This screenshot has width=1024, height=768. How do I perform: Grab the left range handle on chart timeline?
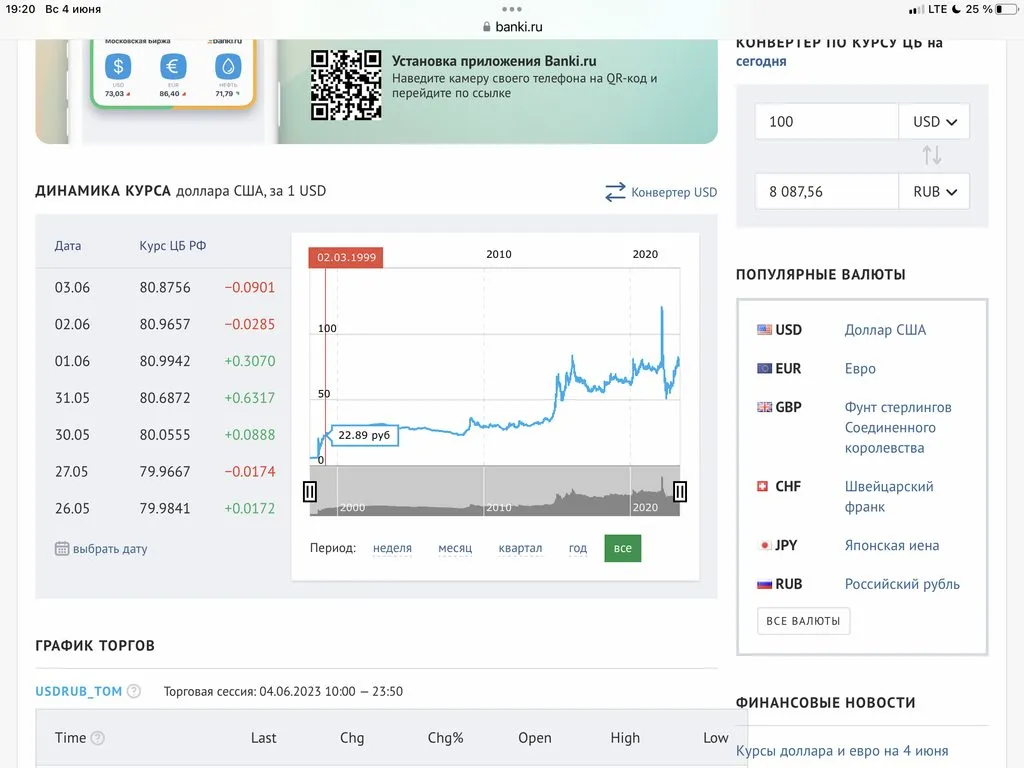tap(310, 491)
